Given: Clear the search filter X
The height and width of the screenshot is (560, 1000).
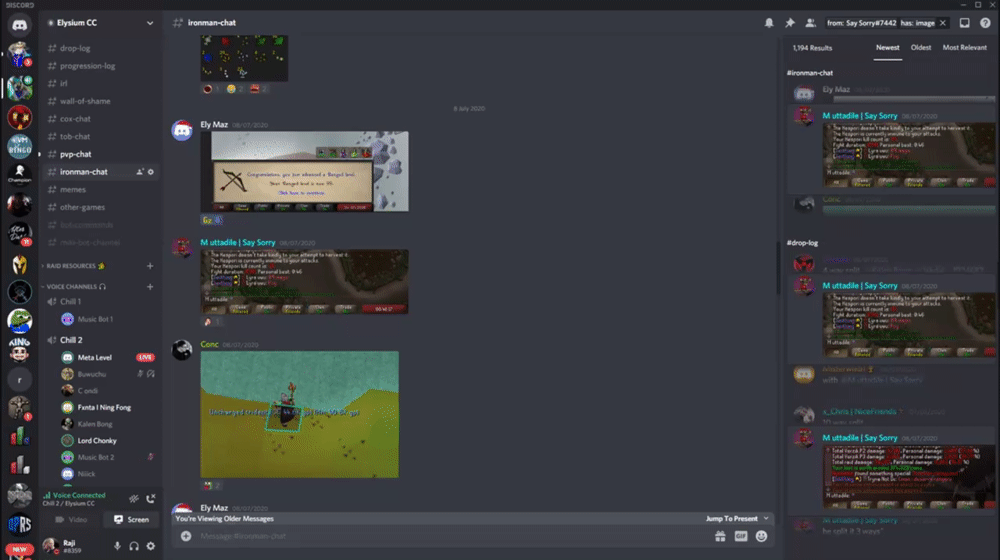Looking at the screenshot, I should pyautogui.click(x=943, y=23).
